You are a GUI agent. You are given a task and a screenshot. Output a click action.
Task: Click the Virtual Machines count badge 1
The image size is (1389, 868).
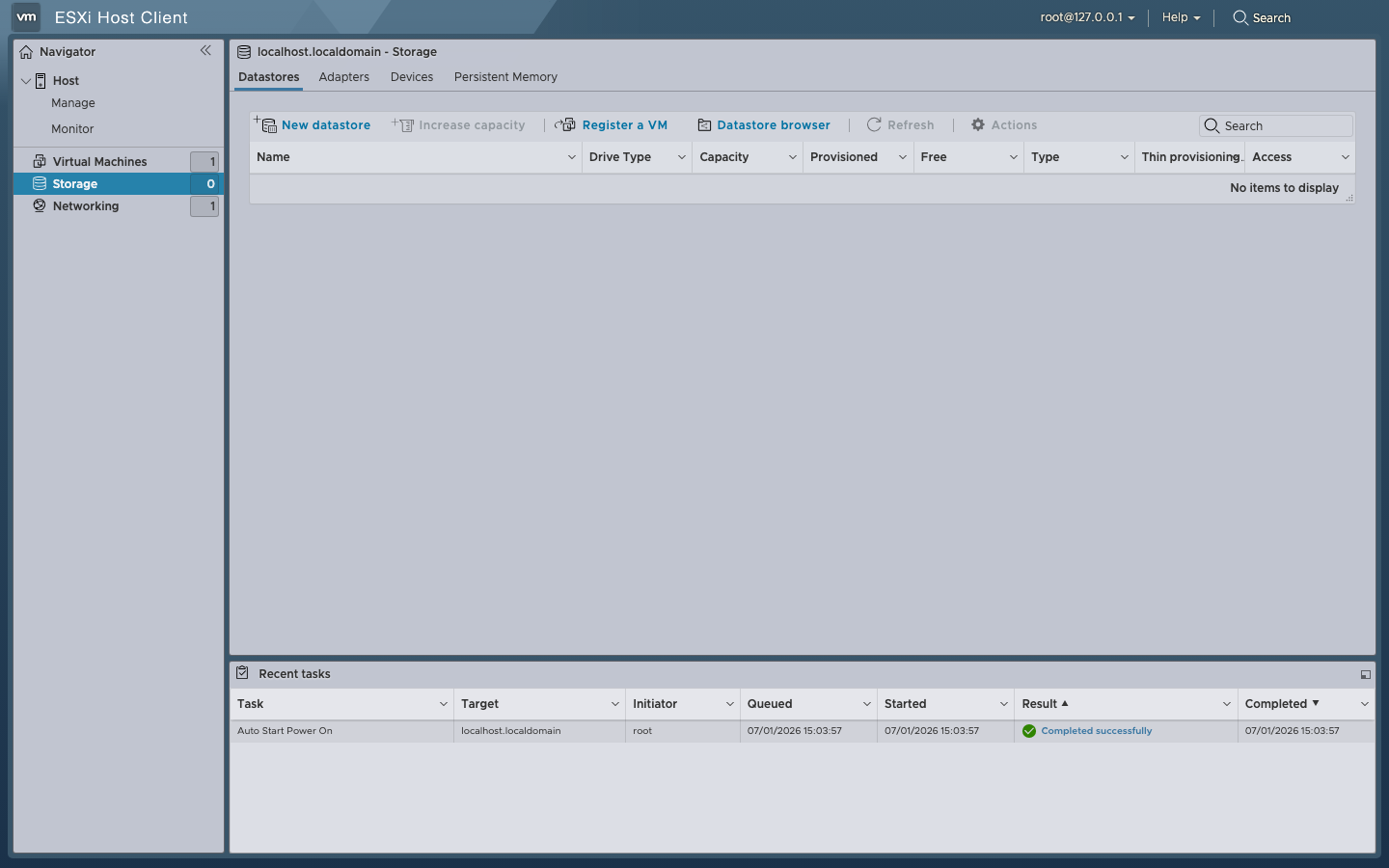(x=204, y=161)
